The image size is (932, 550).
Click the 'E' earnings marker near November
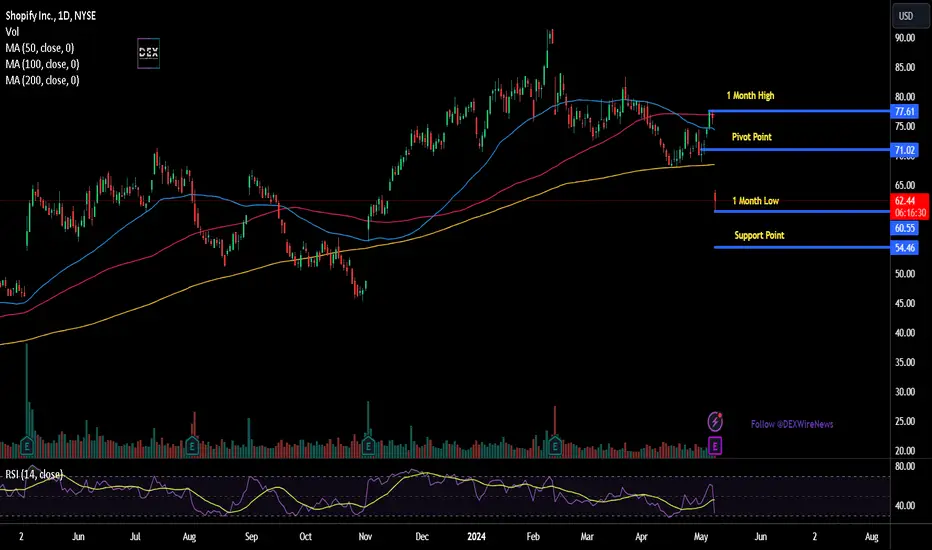[x=368, y=445]
